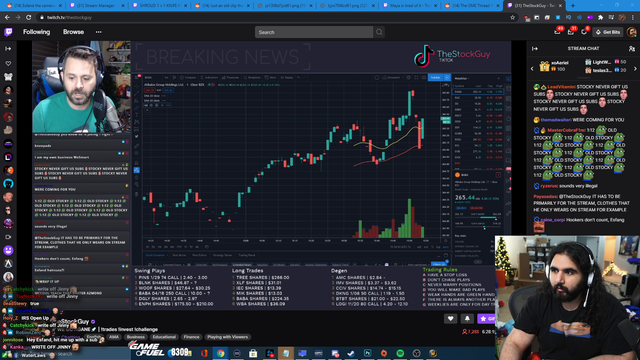This screenshot has width=640, height=360.
Task: Click themadwaiter username in stream chat
Action: coord(556,120)
